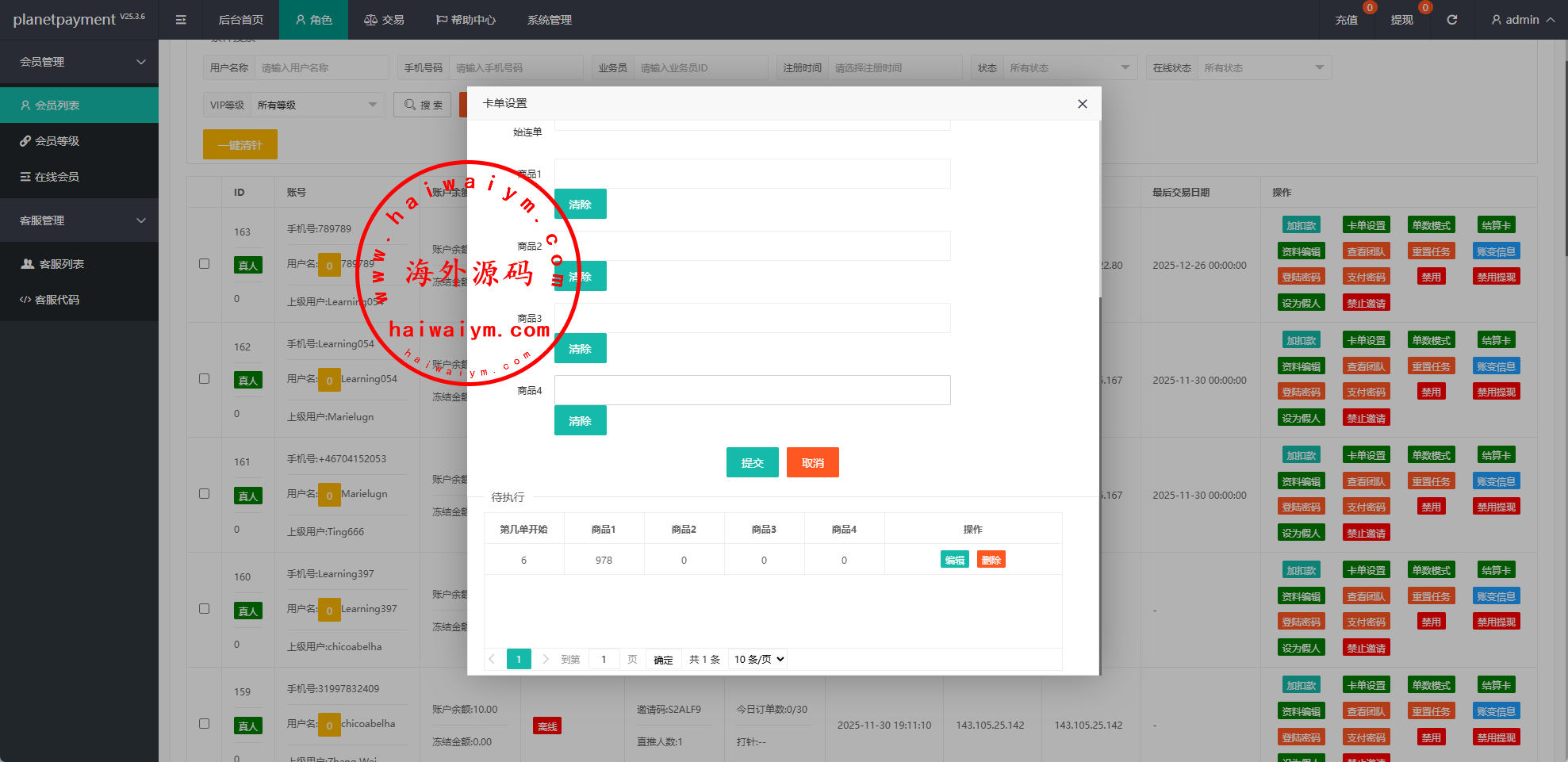
Task: Check the checkbox for user ID 163
Action: [x=204, y=264]
